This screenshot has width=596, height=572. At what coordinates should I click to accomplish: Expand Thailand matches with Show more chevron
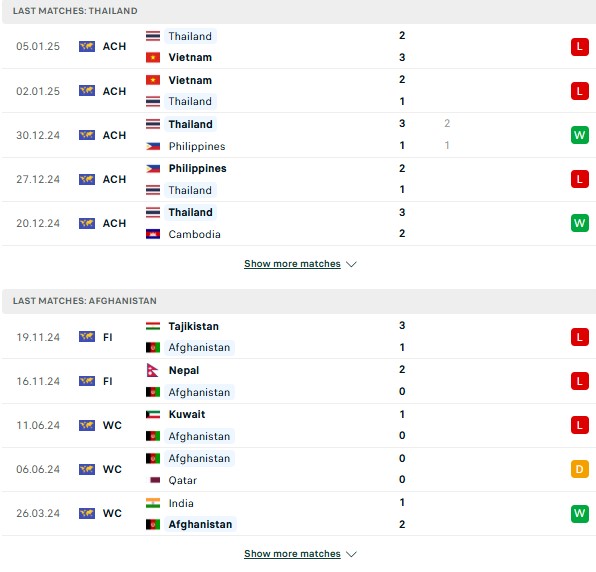[x=351, y=264]
